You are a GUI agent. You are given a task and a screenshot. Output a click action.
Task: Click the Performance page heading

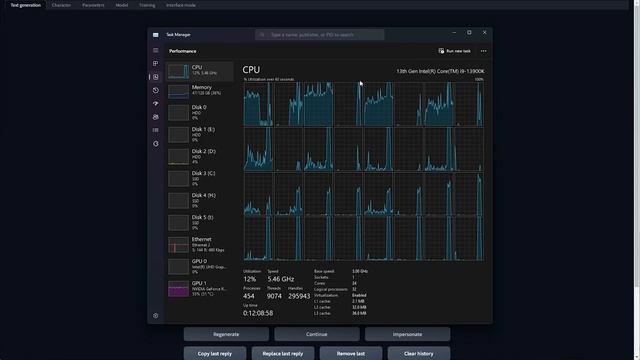[x=182, y=51]
